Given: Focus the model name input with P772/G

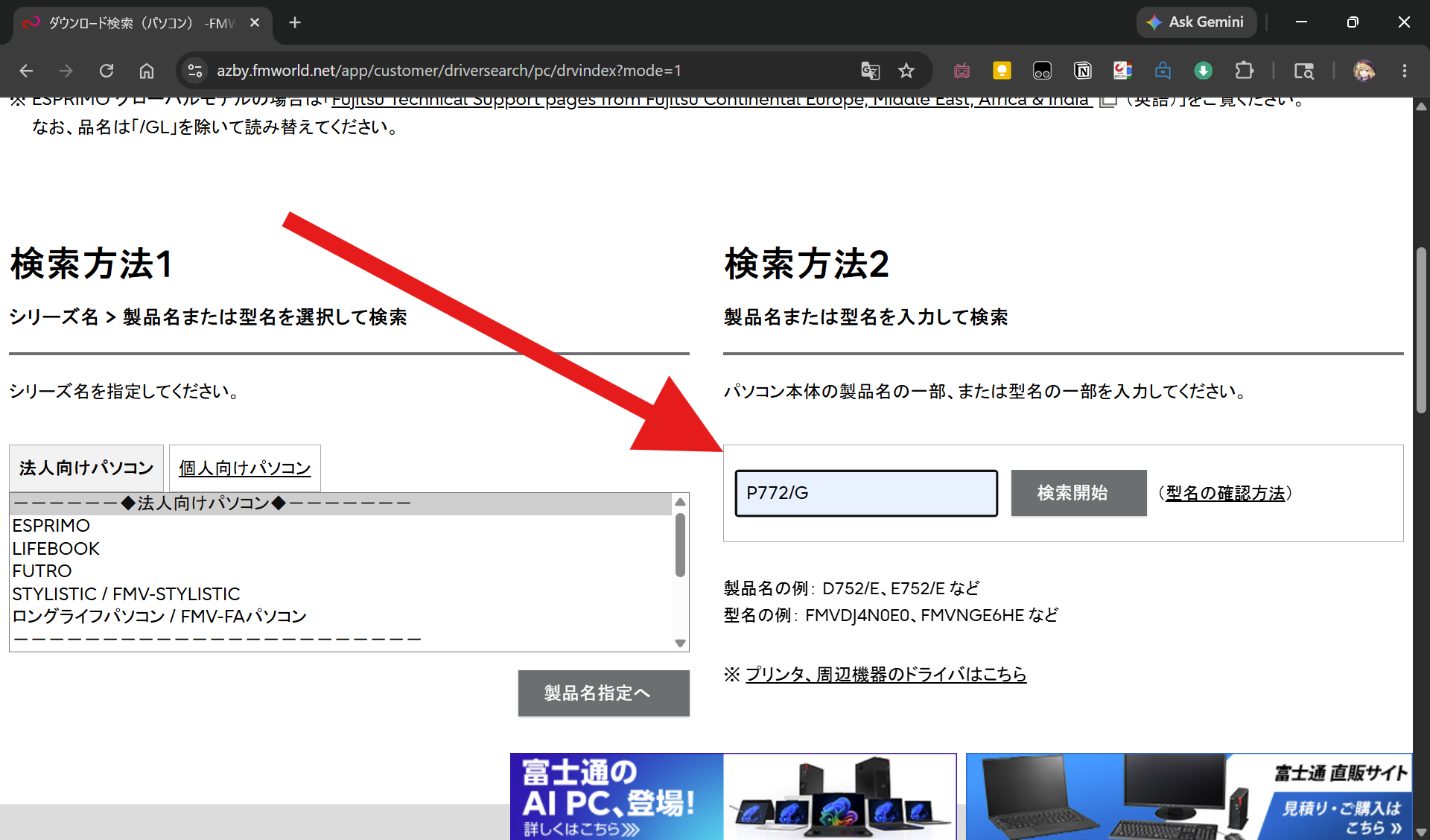Looking at the screenshot, I should 866,493.
